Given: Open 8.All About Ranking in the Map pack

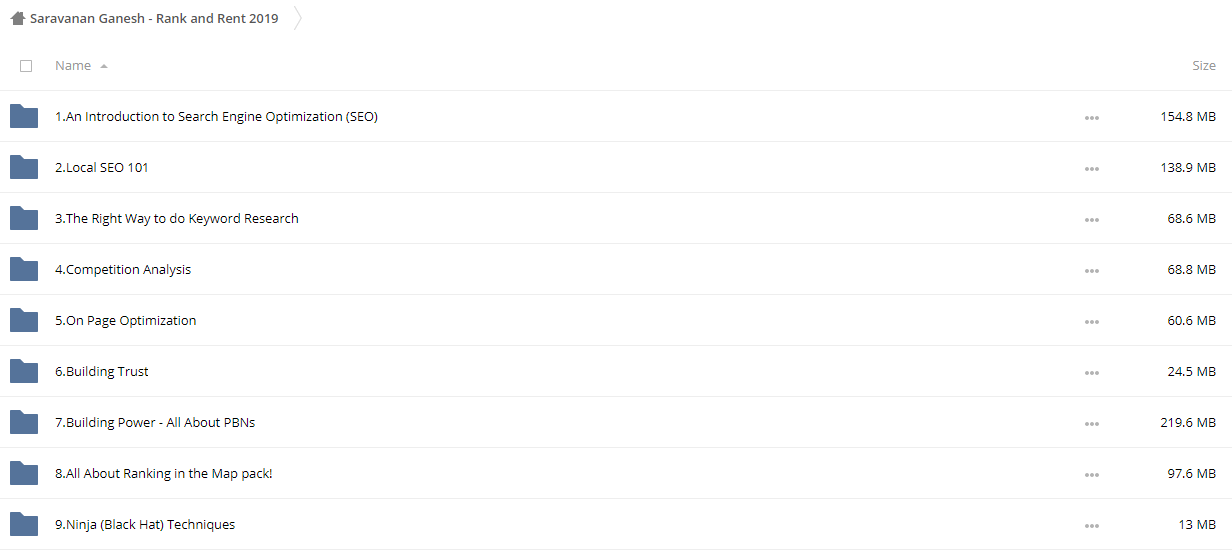Looking at the screenshot, I should tap(164, 473).
